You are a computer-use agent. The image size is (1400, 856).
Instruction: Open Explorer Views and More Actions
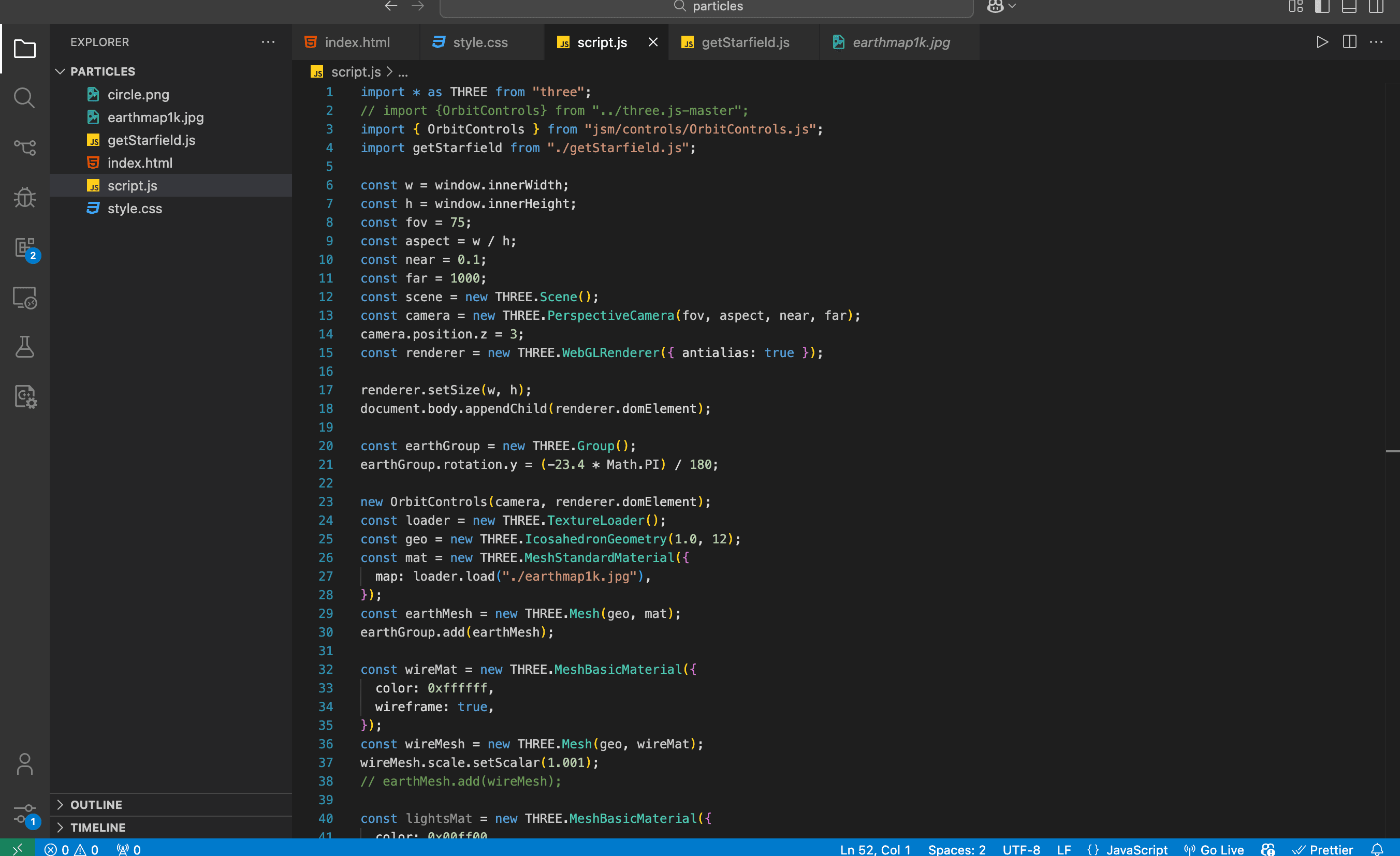[268, 42]
